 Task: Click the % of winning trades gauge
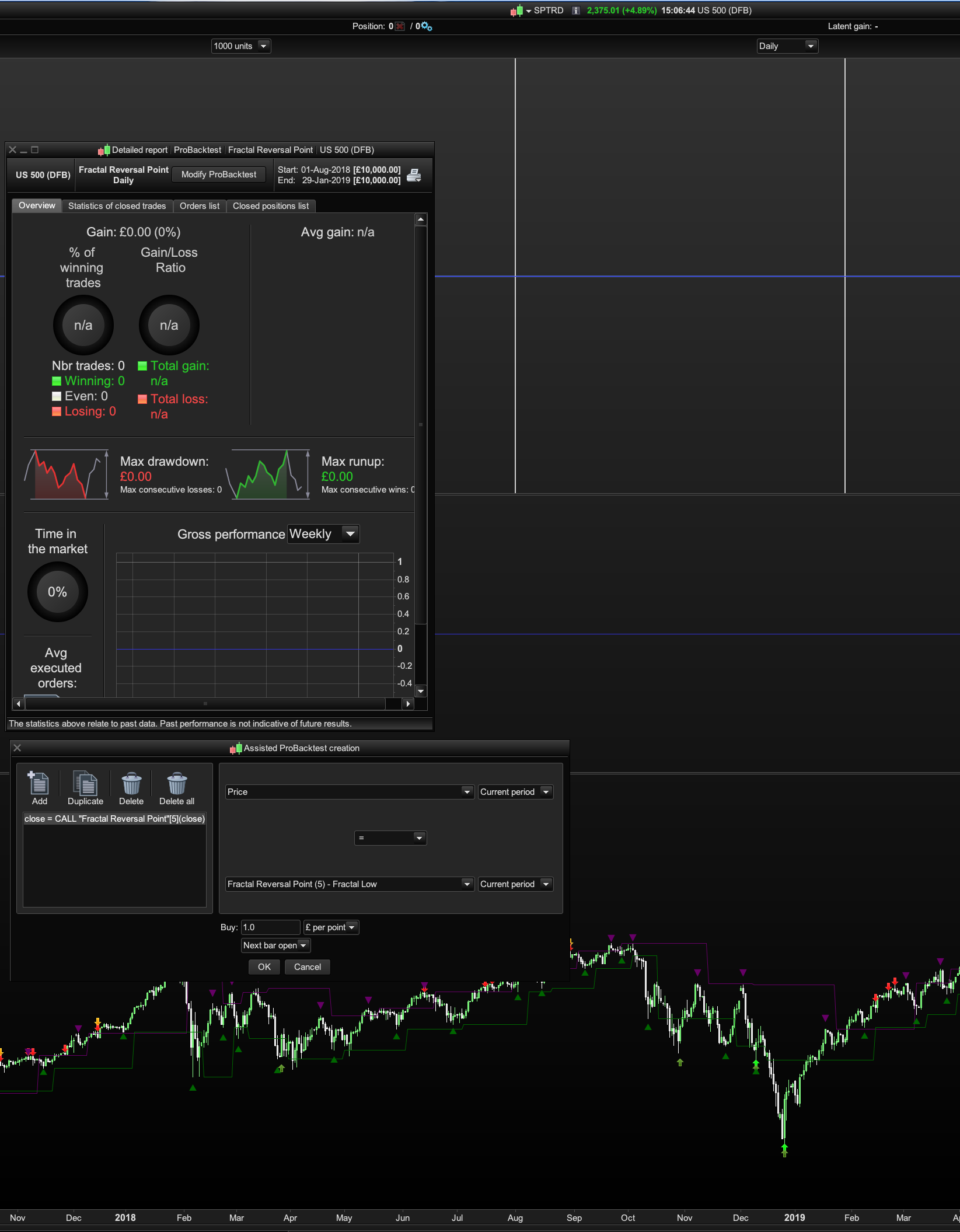(x=83, y=325)
